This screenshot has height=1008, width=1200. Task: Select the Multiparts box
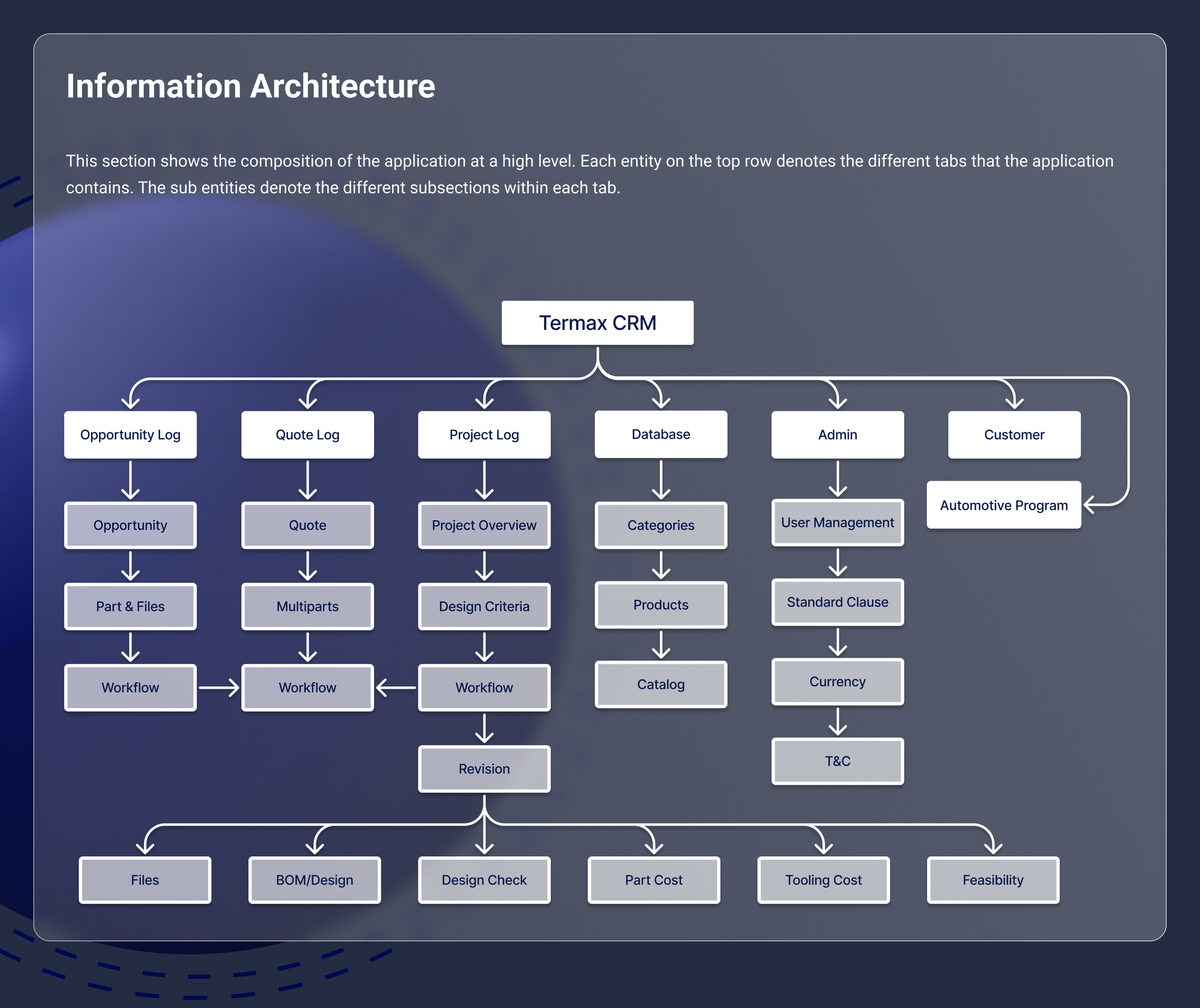pyautogui.click(x=307, y=606)
